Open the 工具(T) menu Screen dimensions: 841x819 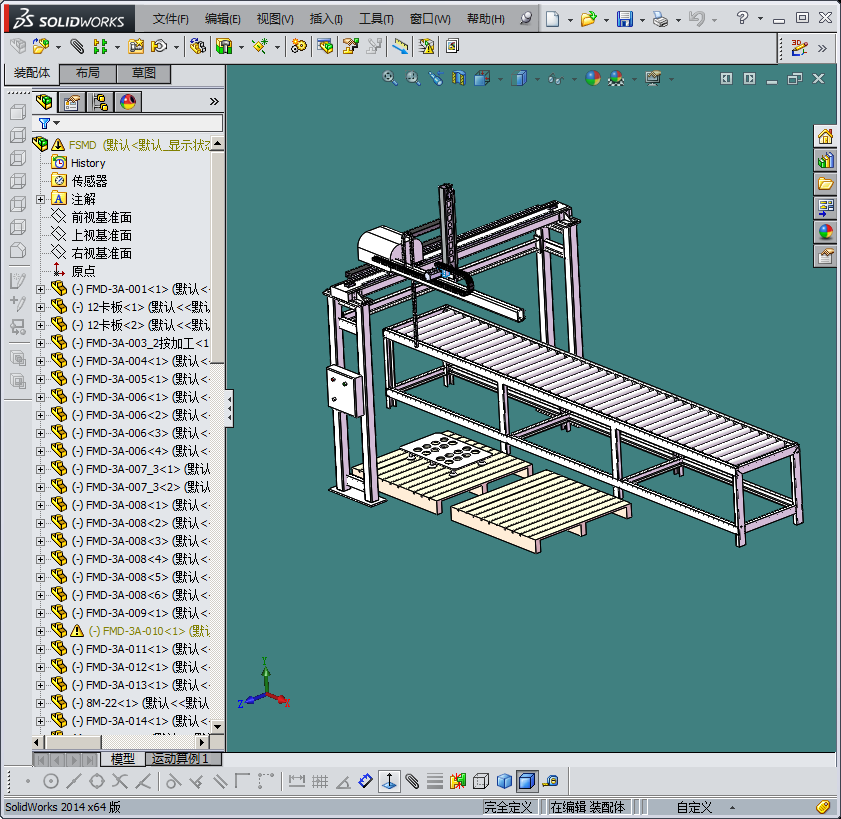(x=376, y=19)
